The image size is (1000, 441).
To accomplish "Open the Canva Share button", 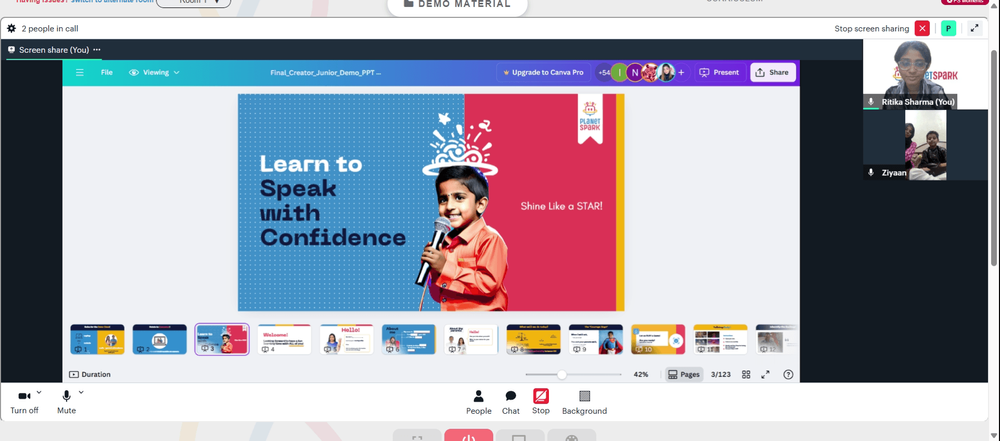I will [x=772, y=72].
